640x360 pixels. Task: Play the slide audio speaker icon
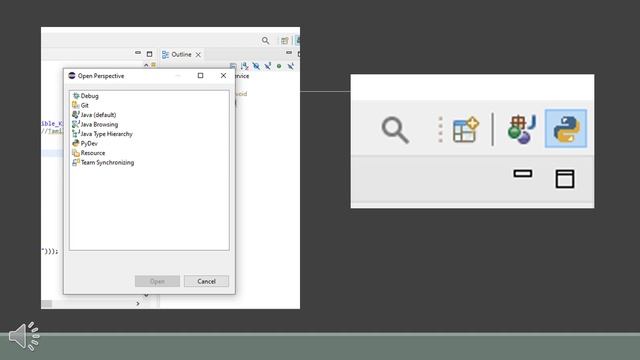(x=24, y=336)
